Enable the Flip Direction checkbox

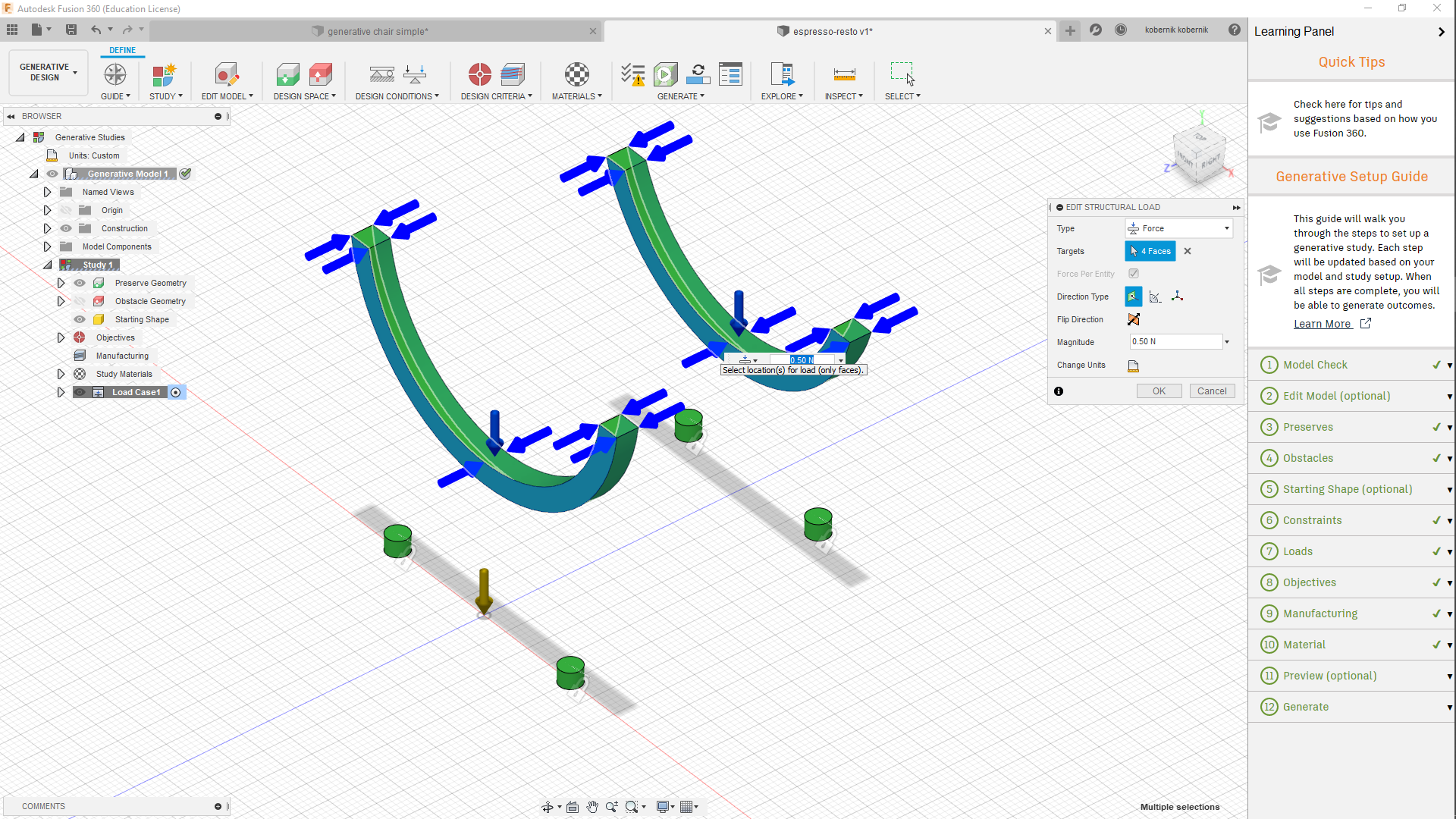[1133, 319]
